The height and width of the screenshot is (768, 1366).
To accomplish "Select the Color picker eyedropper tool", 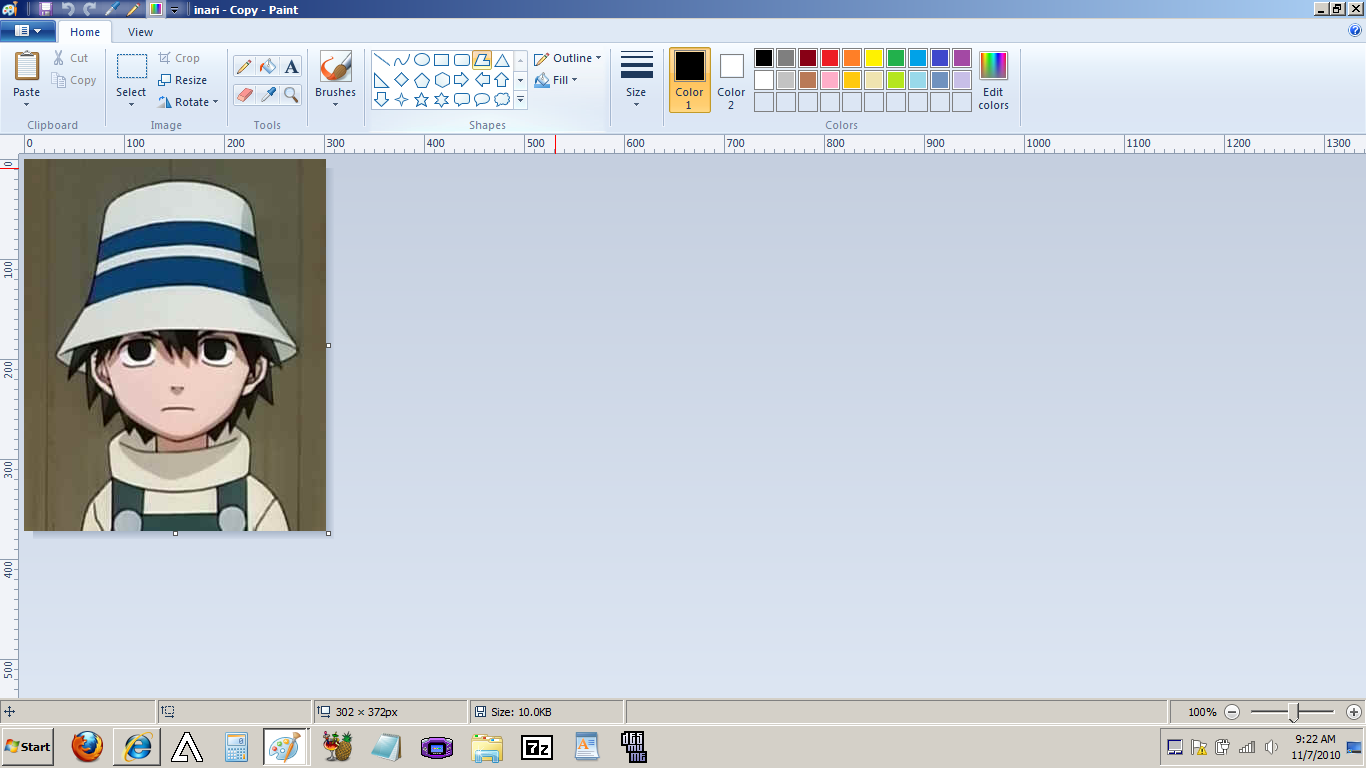I will 267,94.
